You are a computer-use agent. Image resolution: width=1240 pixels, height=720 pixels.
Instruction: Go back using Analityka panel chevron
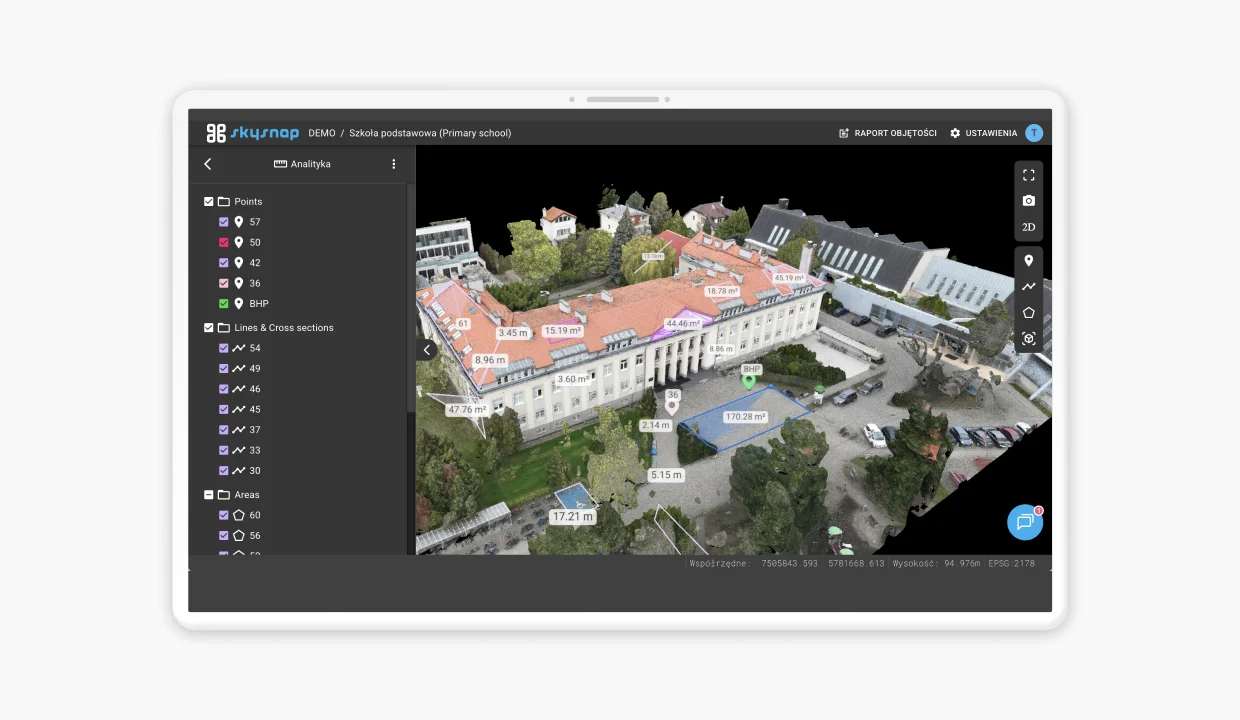[x=208, y=164]
